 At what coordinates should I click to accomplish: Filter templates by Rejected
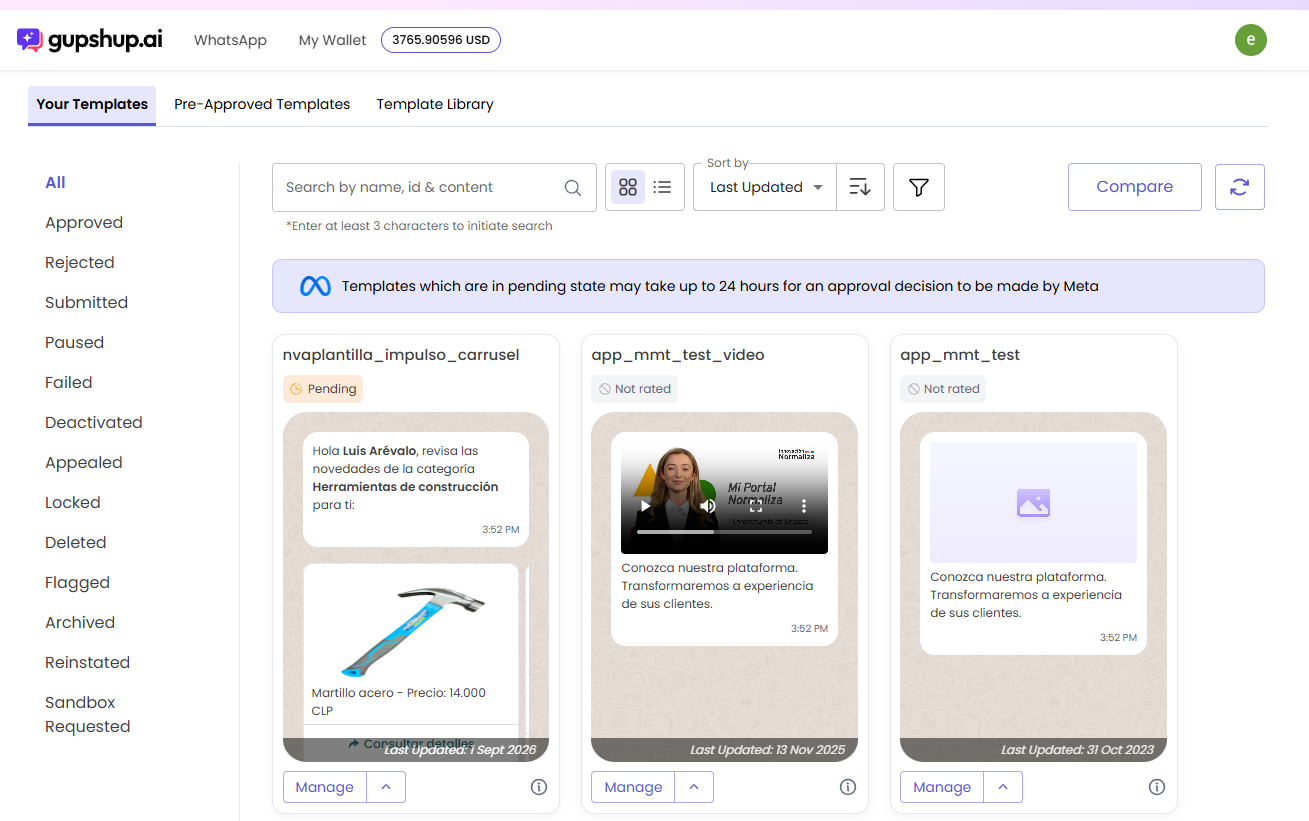(80, 262)
